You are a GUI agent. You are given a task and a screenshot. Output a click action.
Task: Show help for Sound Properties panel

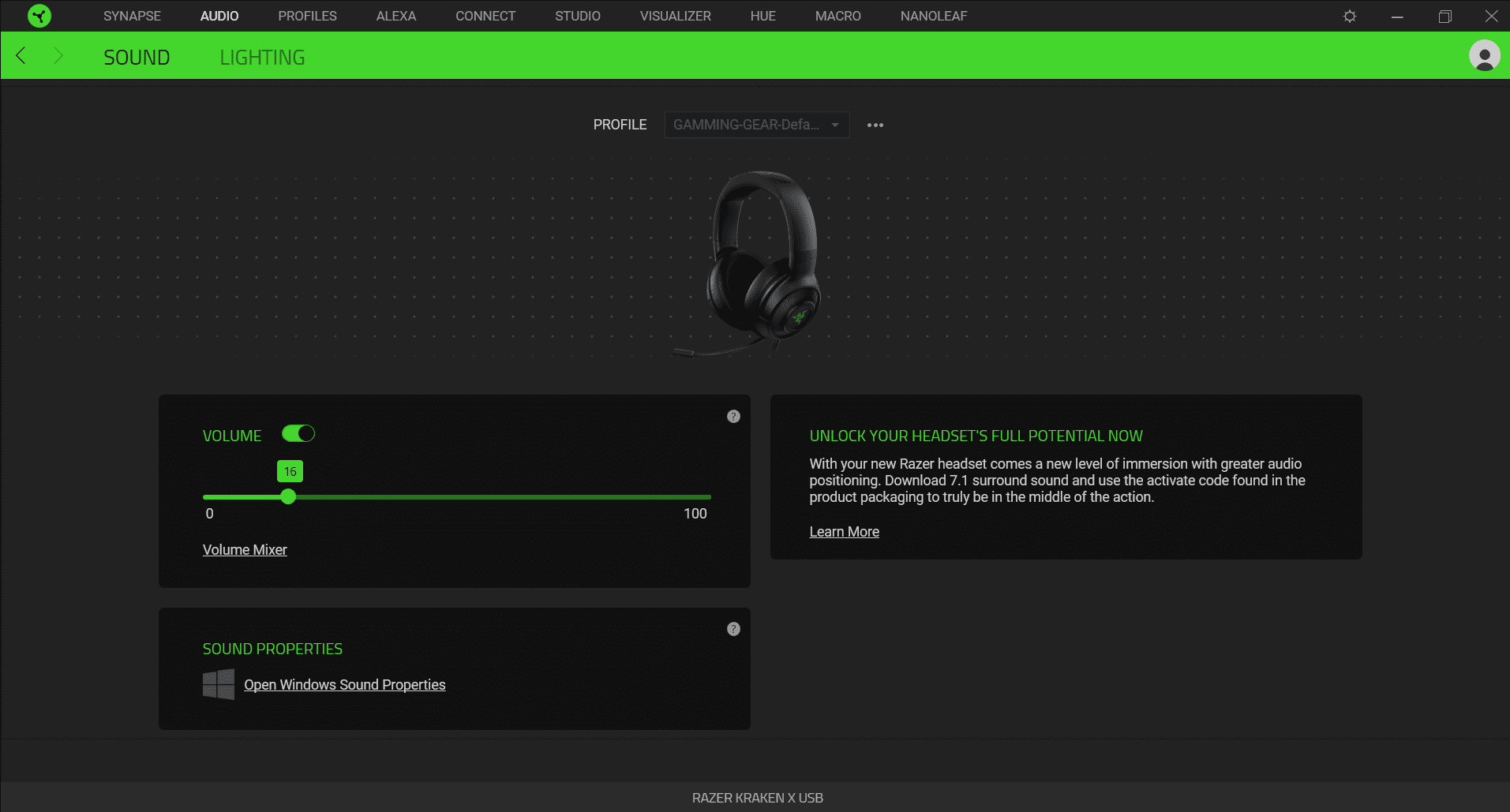pyautogui.click(x=733, y=629)
